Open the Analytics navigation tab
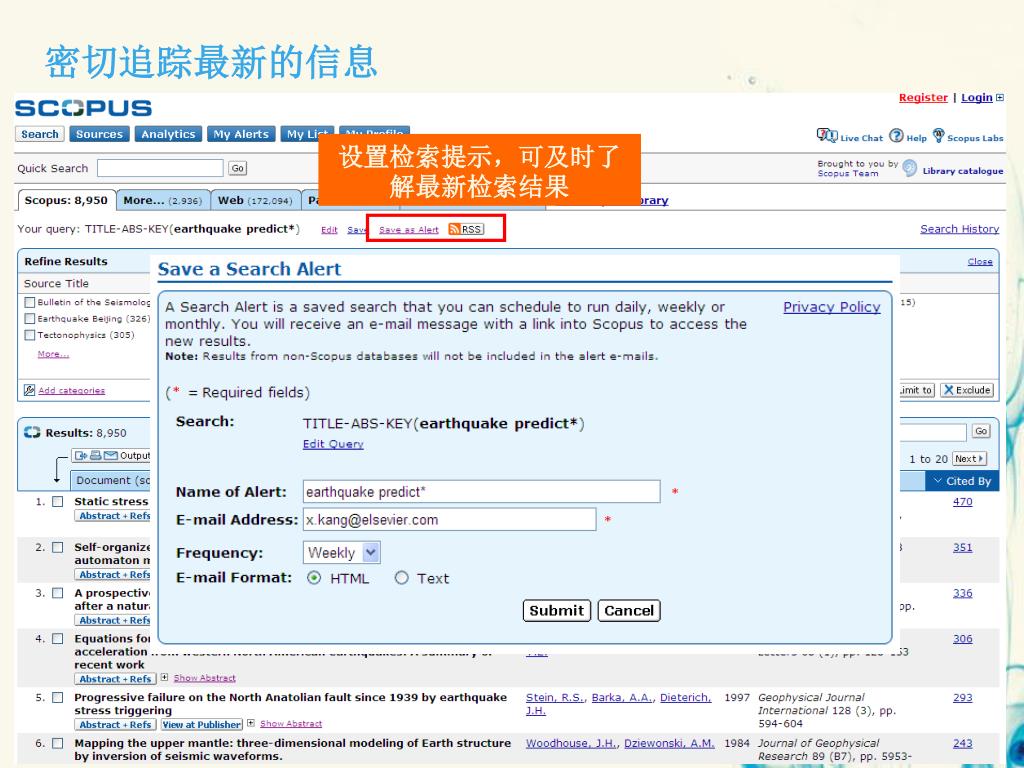Viewport: 1024px width, 768px height. [x=168, y=134]
